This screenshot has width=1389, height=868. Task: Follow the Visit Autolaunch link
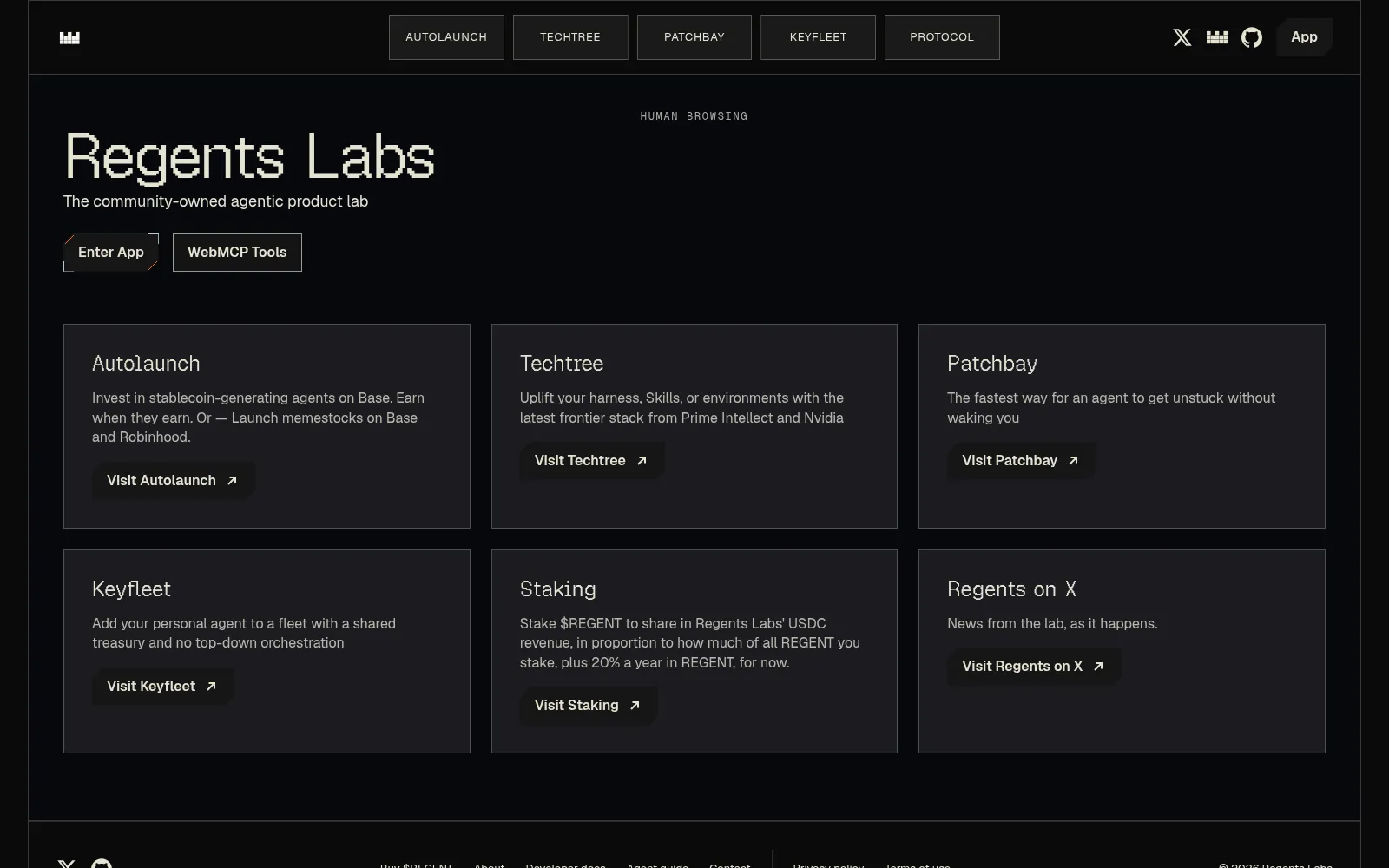[x=173, y=481]
